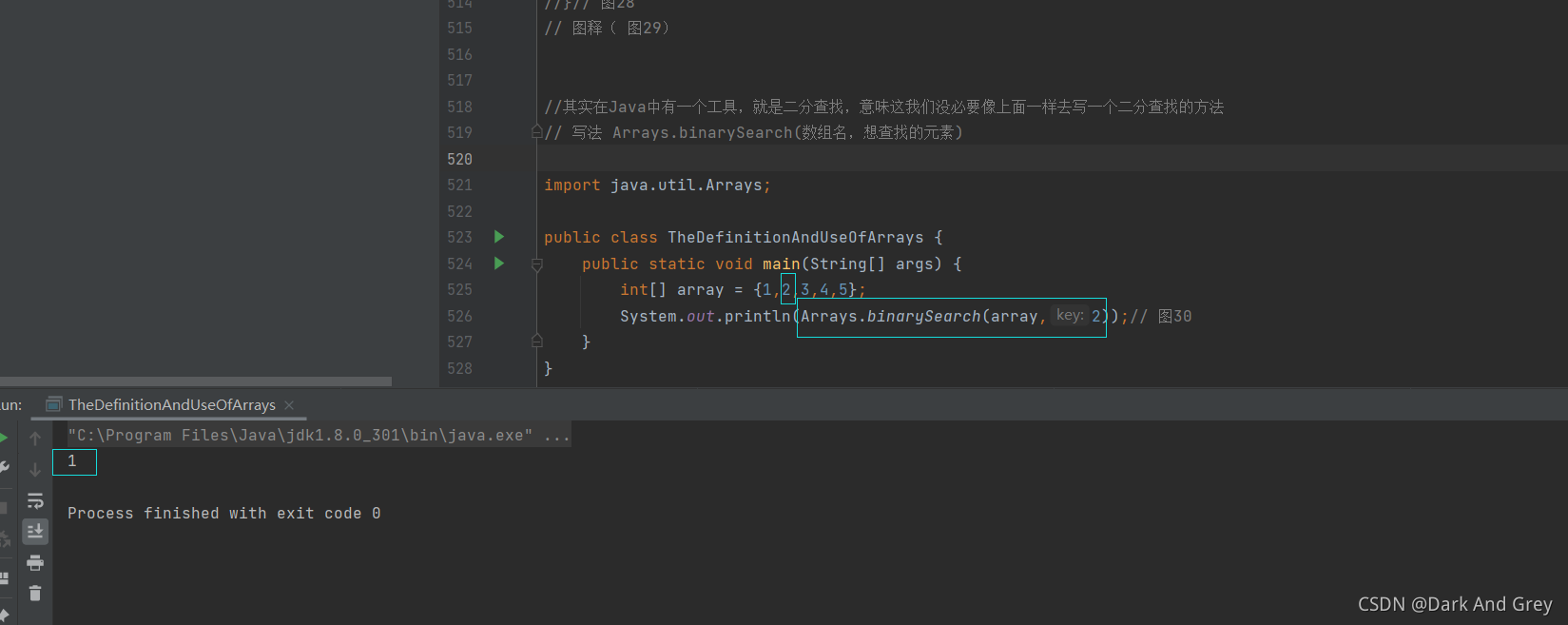Click the Up the Stack Trace arrow
Viewport: 1568px width, 625px height.
(x=35, y=439)
